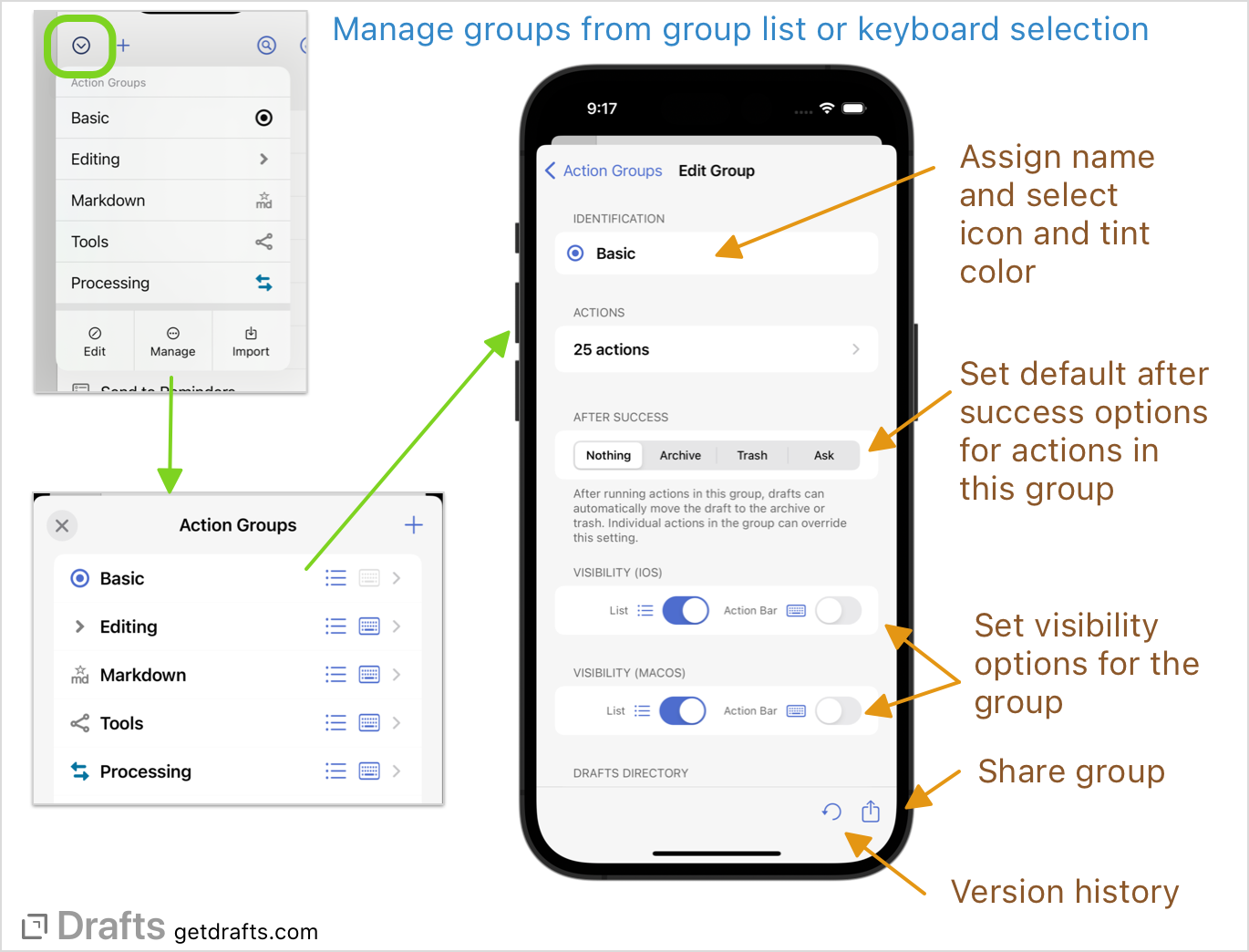Visit the getdrafts.com link
This screenshot has height=952, width=1249.
pyautogui.click(x=244, y=931)
